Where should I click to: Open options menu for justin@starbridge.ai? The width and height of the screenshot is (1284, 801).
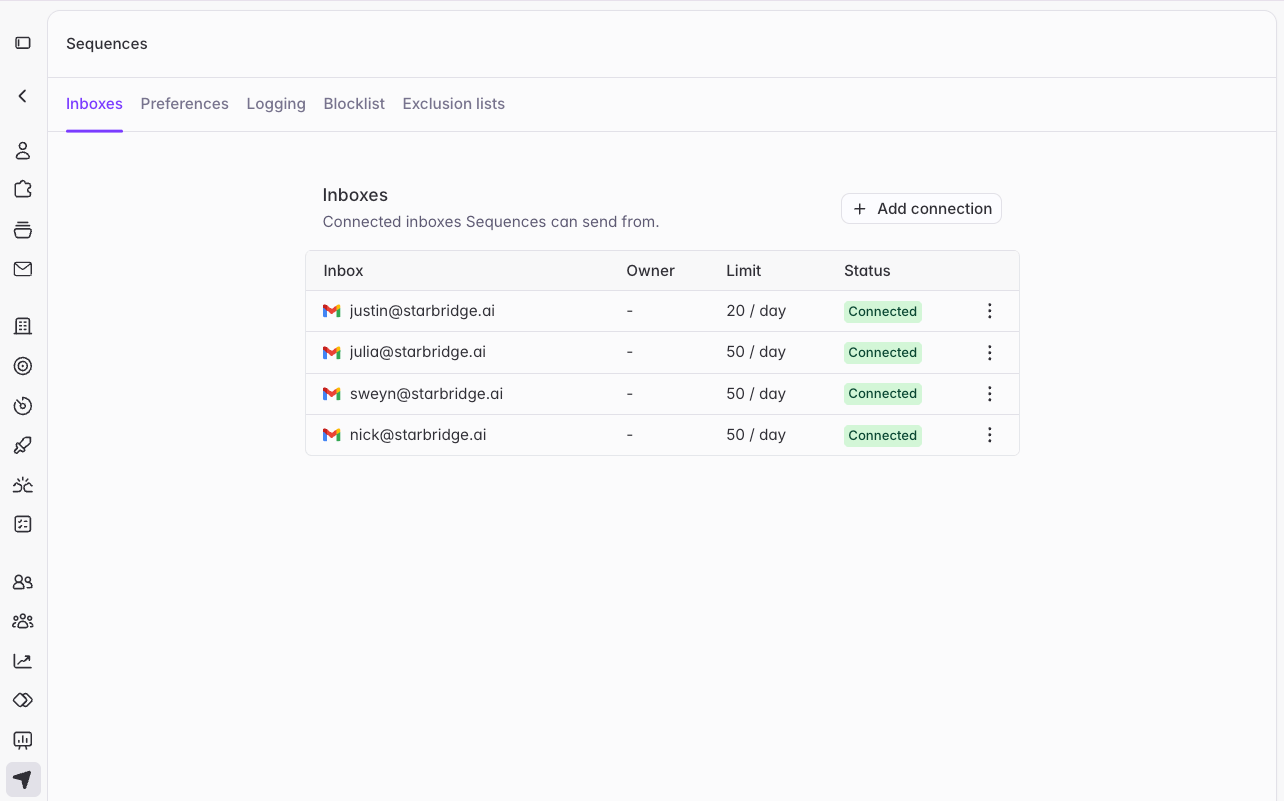[x=990, y=311]
